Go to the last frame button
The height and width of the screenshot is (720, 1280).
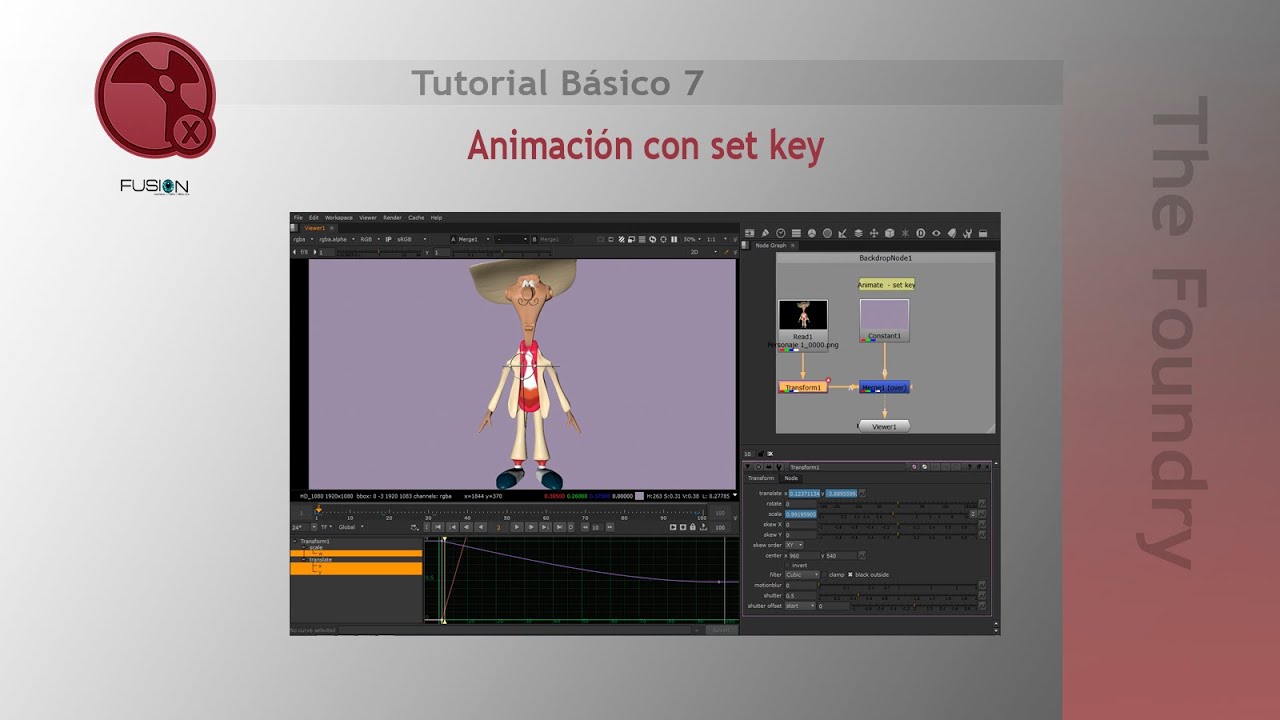559,527
